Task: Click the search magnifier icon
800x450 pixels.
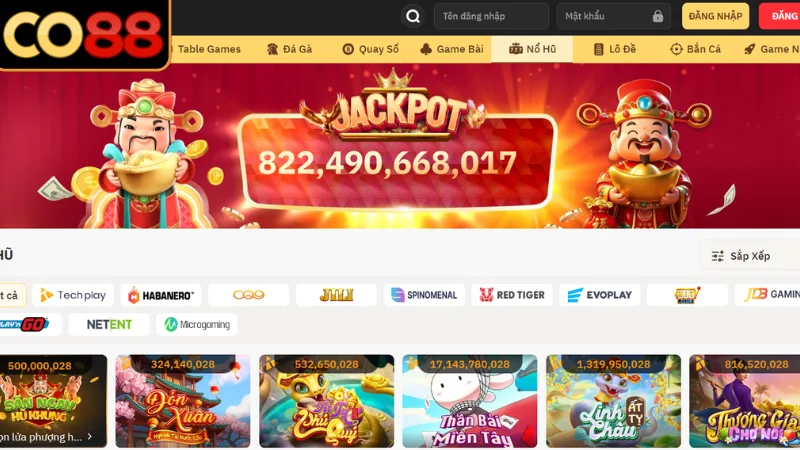Action: point(413,16)
